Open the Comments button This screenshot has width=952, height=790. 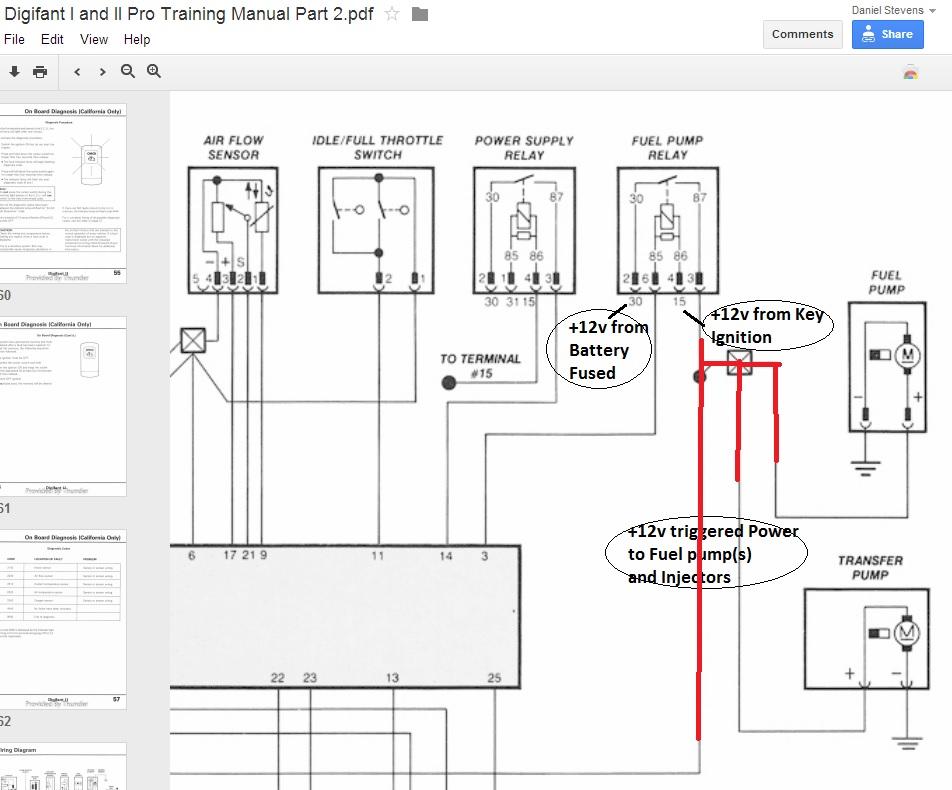[x=802, y=34]
